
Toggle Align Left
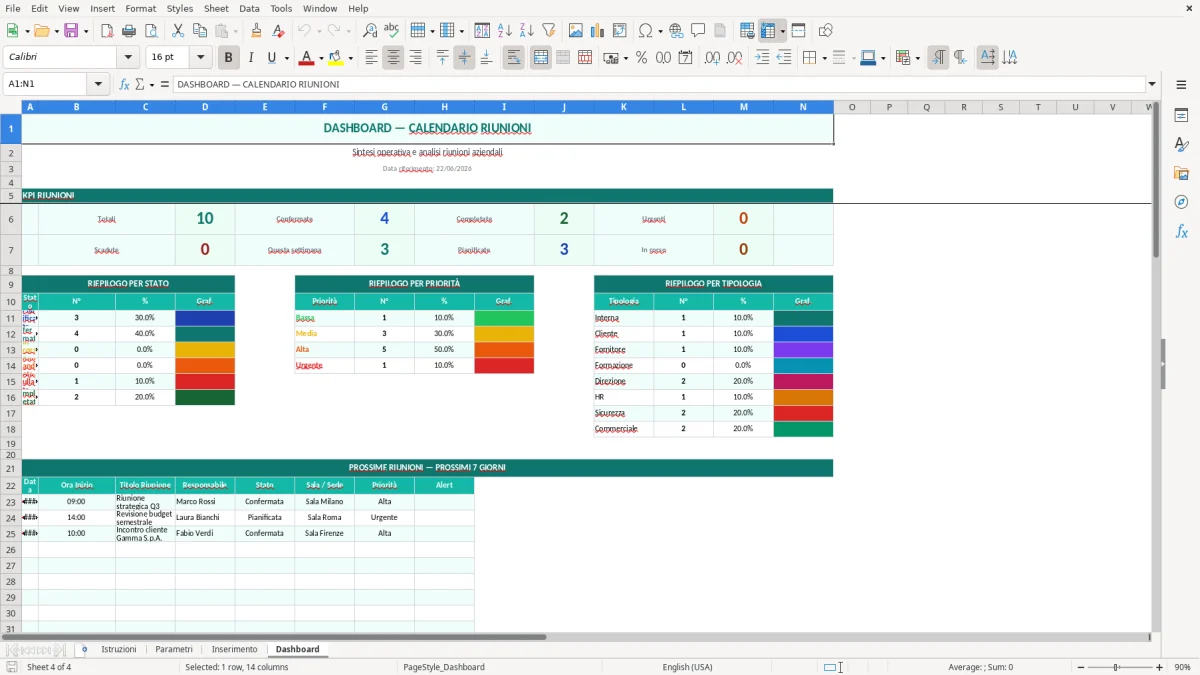click(x=372, y=58)
